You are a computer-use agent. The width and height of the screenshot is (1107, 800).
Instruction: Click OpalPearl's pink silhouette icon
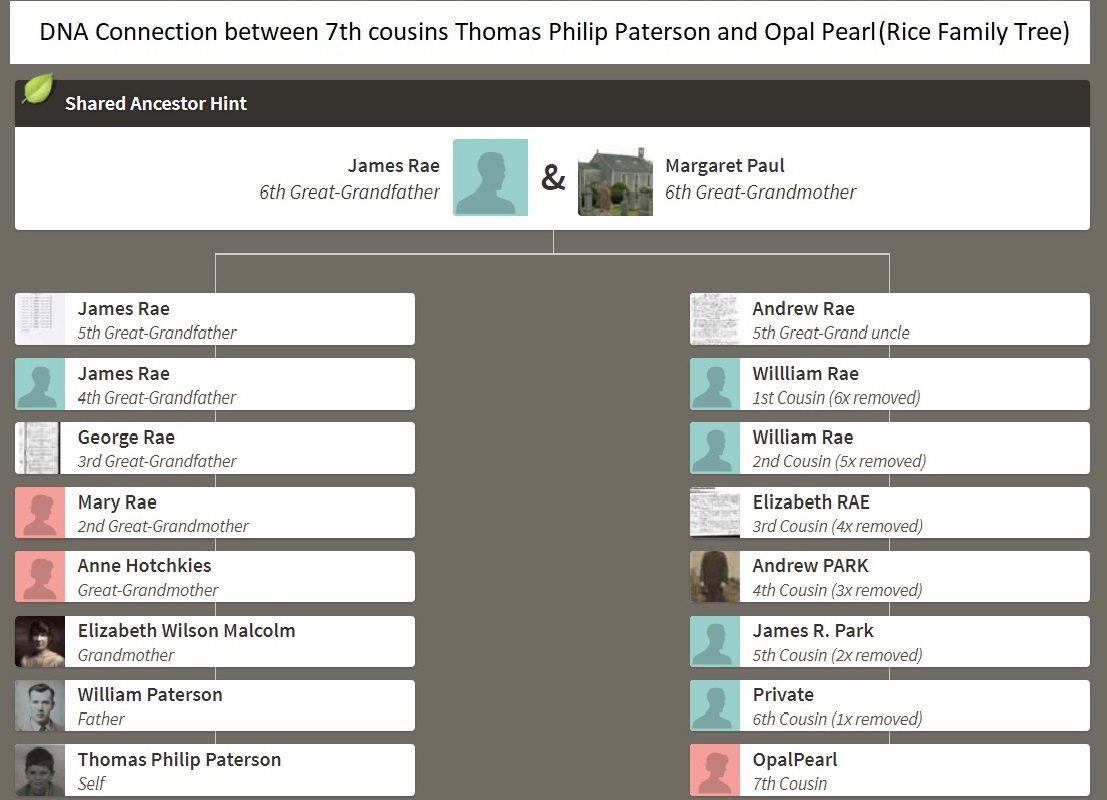tap(714, 770)
